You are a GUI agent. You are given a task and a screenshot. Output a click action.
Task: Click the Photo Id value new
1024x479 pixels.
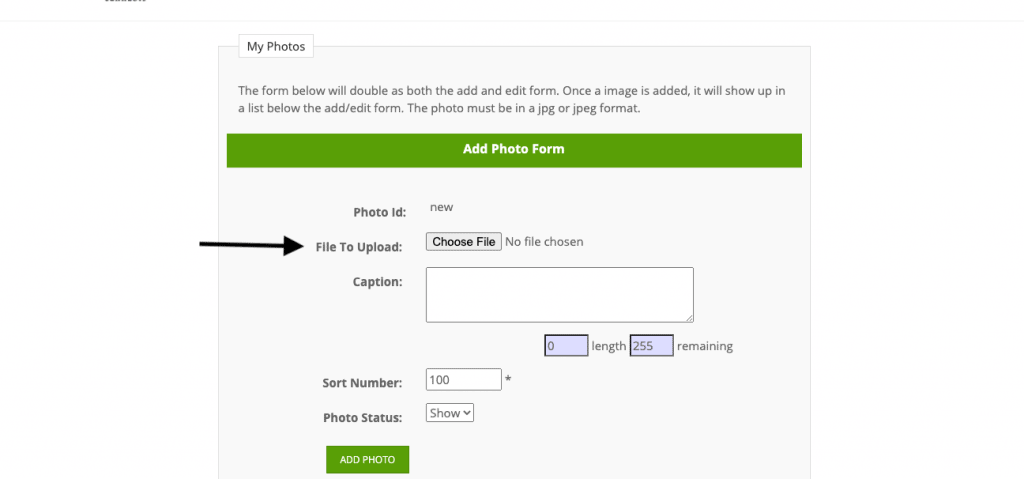(x=441, y=208)
